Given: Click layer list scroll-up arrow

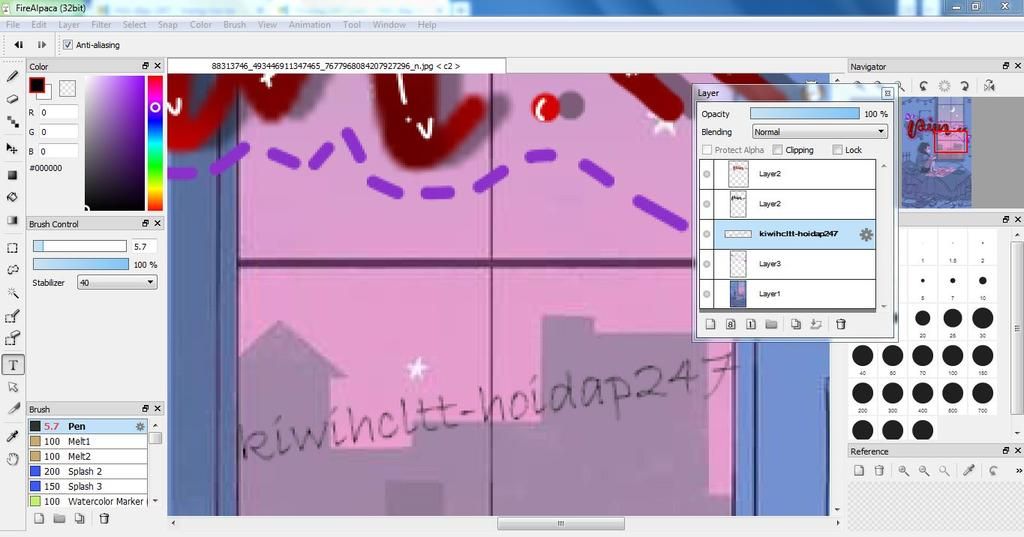Looking at the screenshot, I should 884,167.
